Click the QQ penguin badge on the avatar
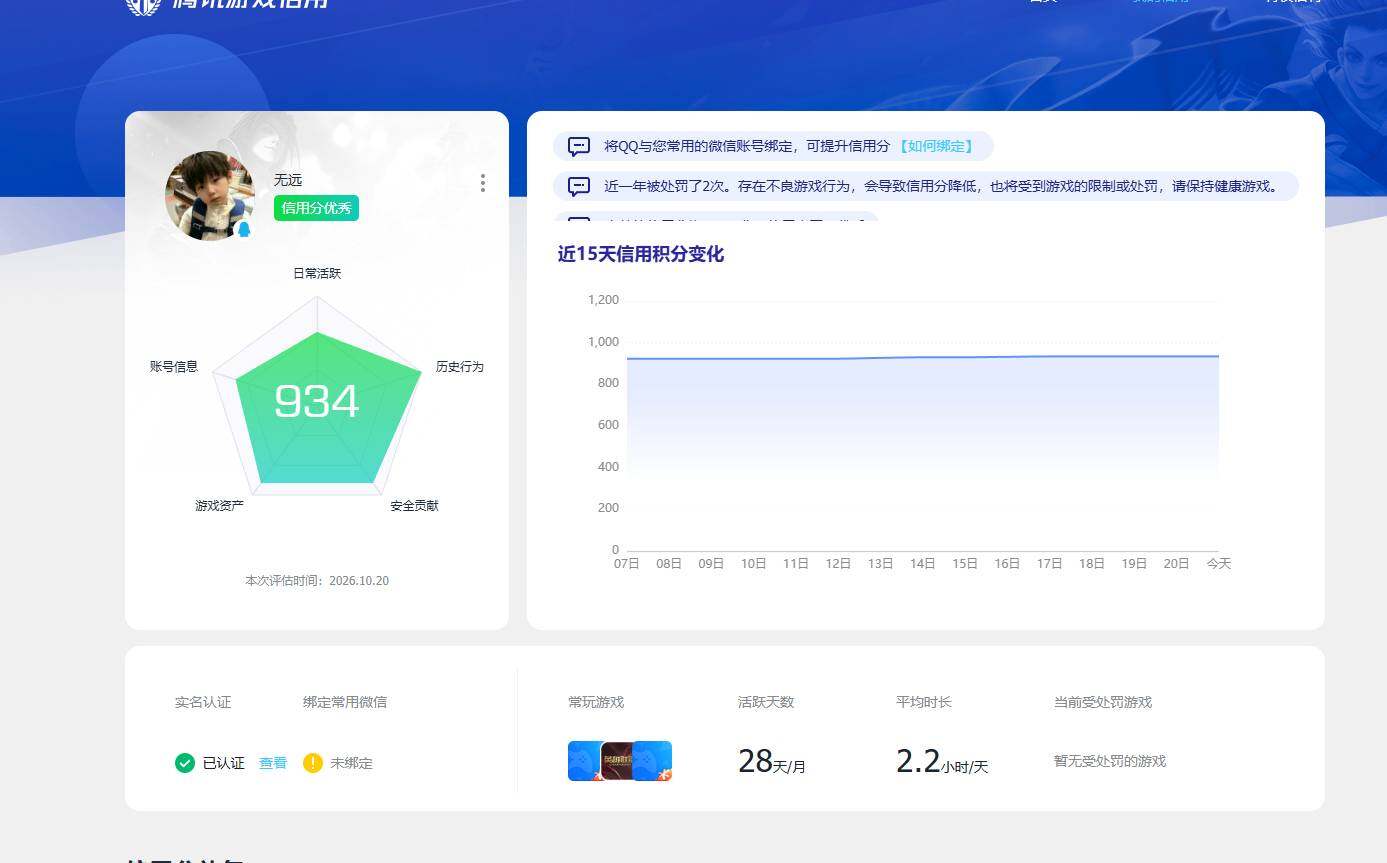This screenshot has height=863, width=1387. pyautogui.click(x=243, y=230)
